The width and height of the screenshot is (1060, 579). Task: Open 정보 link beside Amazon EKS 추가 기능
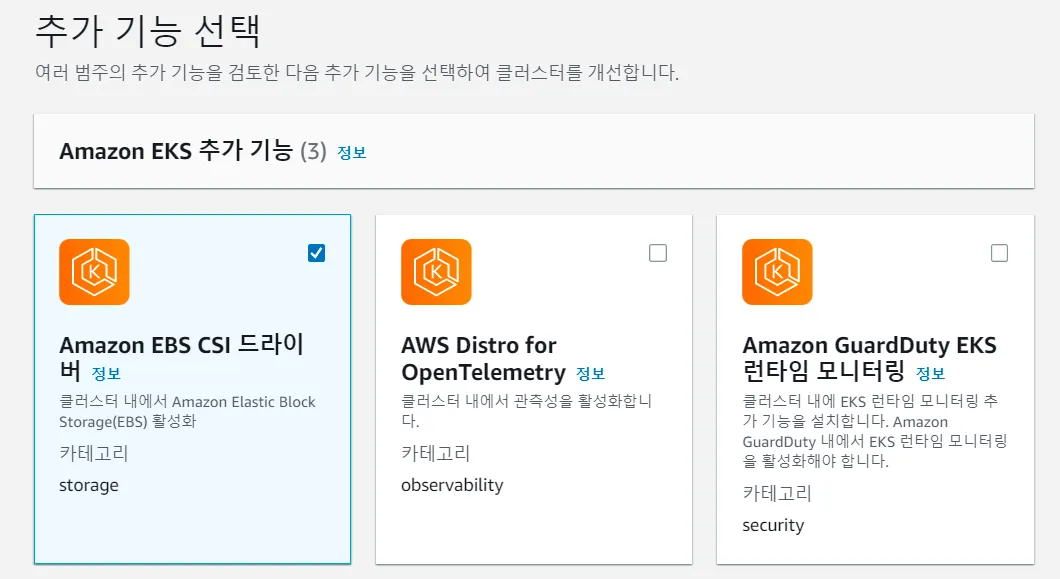point(352,153)
